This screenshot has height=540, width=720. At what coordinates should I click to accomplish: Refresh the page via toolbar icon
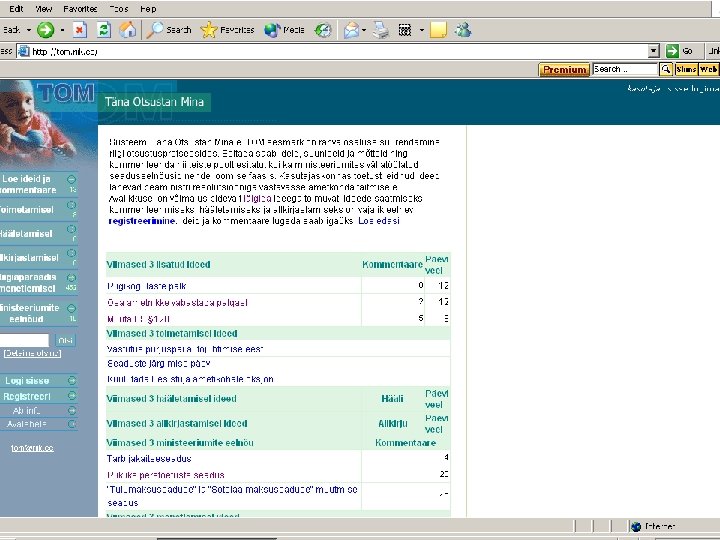pos(104,30)
